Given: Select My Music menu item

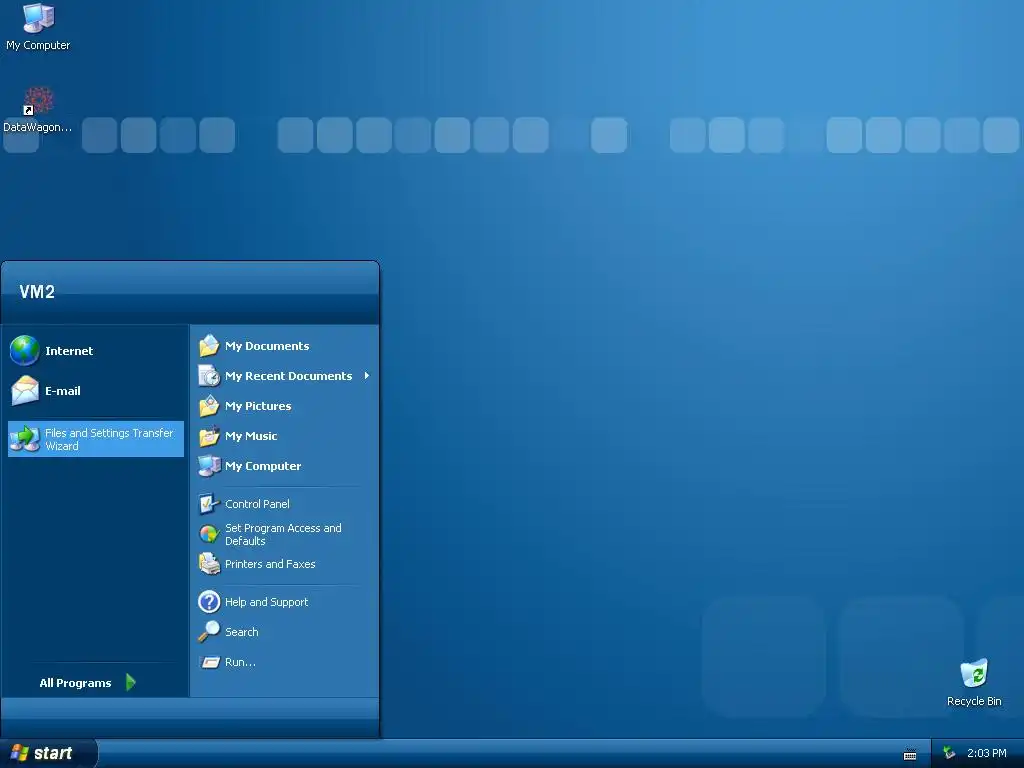Looking at the screenshot, I should [285, 436].
